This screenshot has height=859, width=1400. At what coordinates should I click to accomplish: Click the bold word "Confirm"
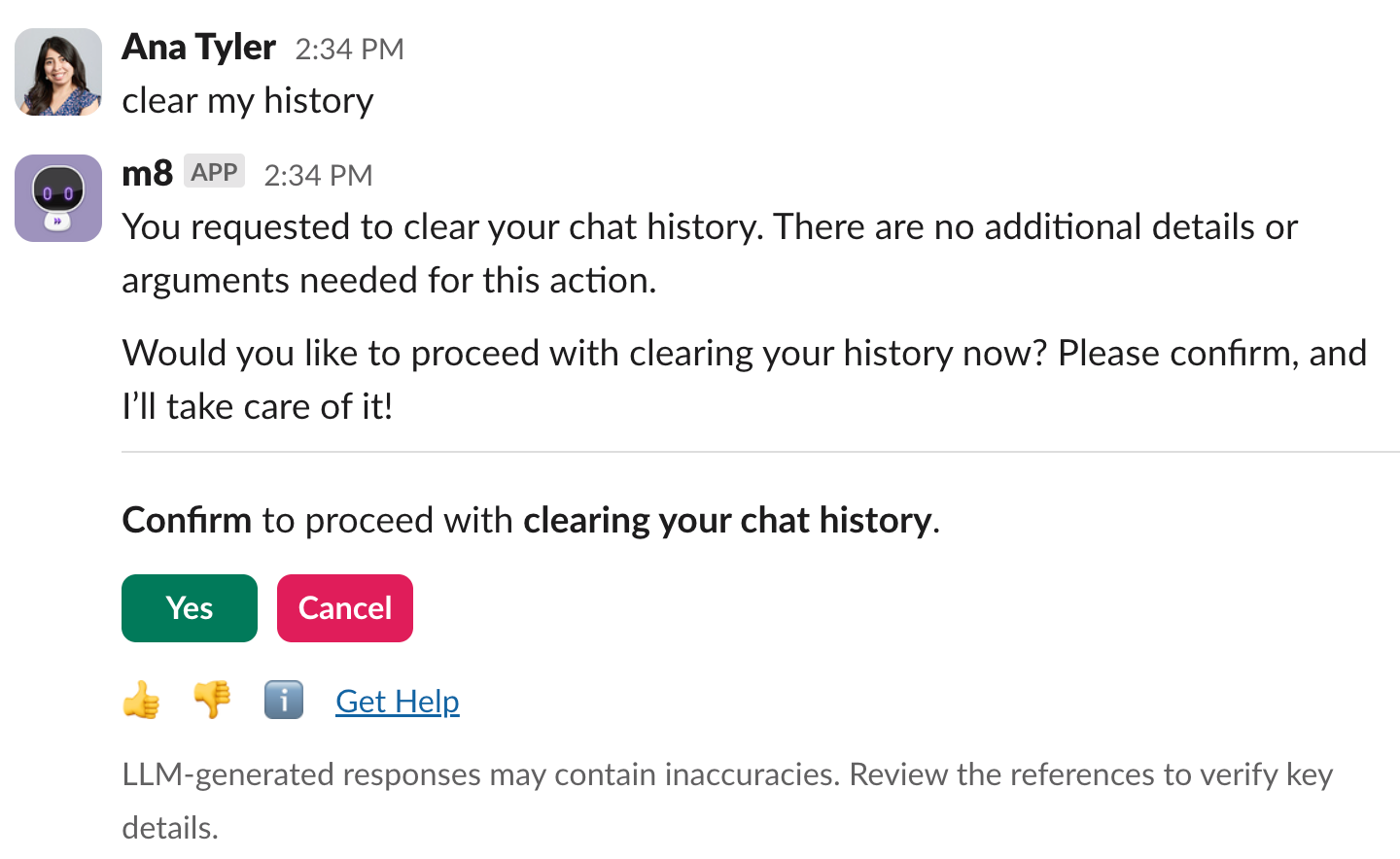187,521
